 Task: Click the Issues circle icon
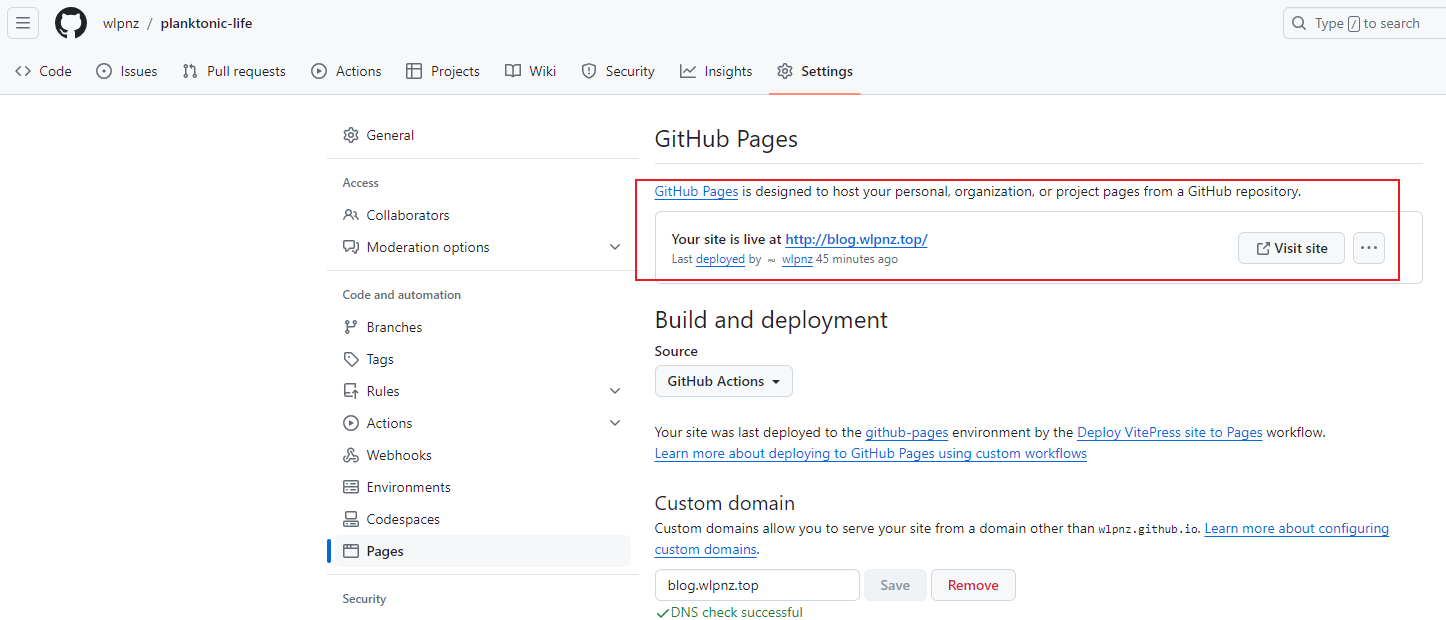pos(104,71)
